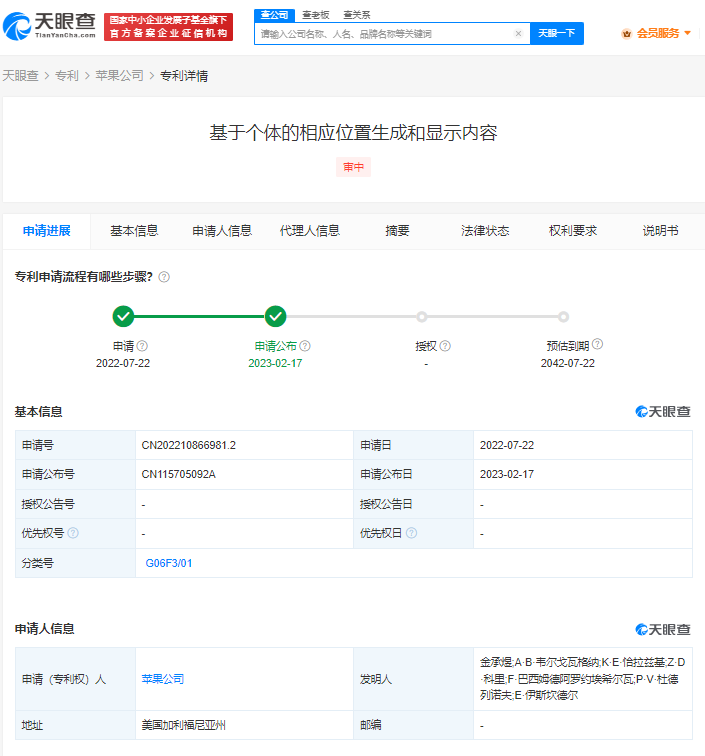
Task: Open the G06F3/01 classification link
Action: [x=169, y=563]
